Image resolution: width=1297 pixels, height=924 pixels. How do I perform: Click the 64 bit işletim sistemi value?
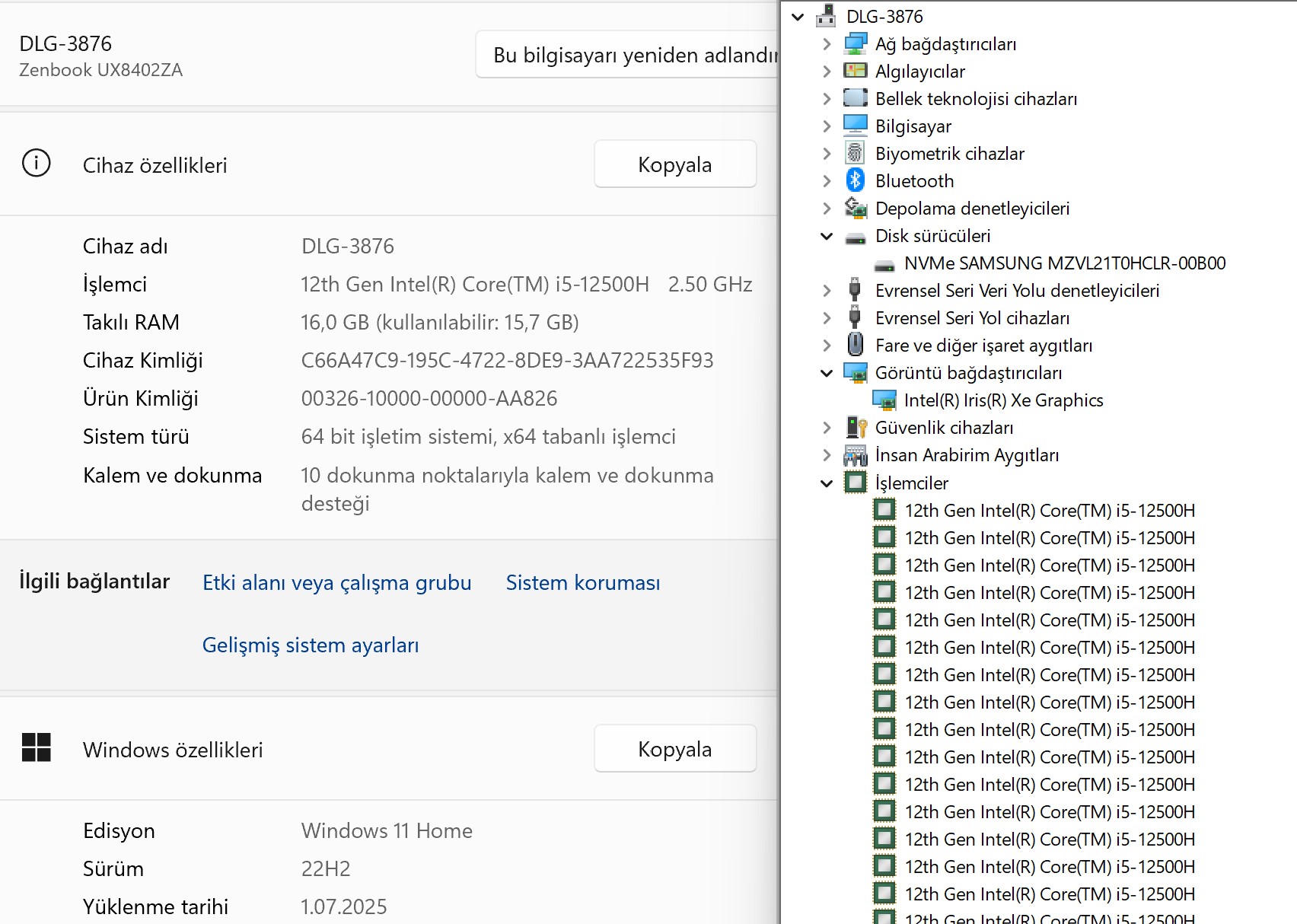[489, 437]
